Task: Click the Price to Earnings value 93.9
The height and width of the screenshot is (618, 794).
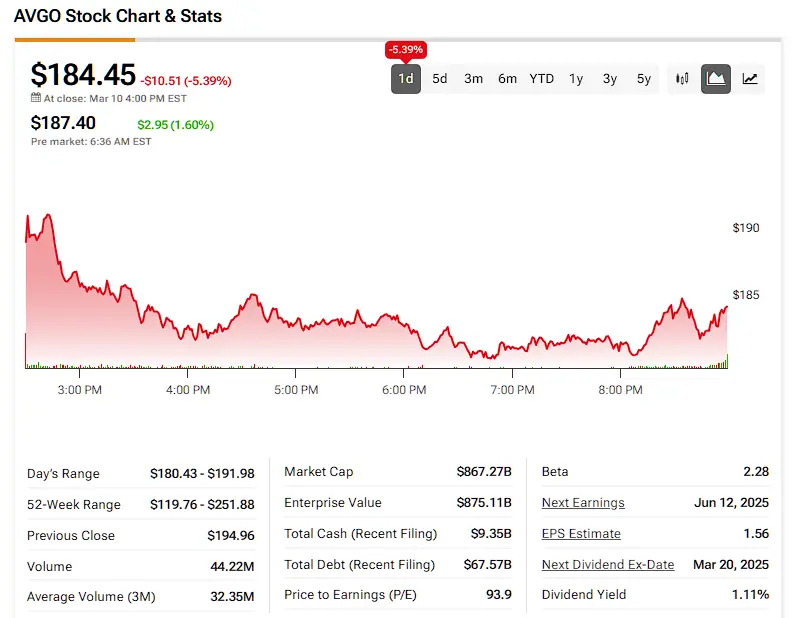Action: tap(499, 594)
